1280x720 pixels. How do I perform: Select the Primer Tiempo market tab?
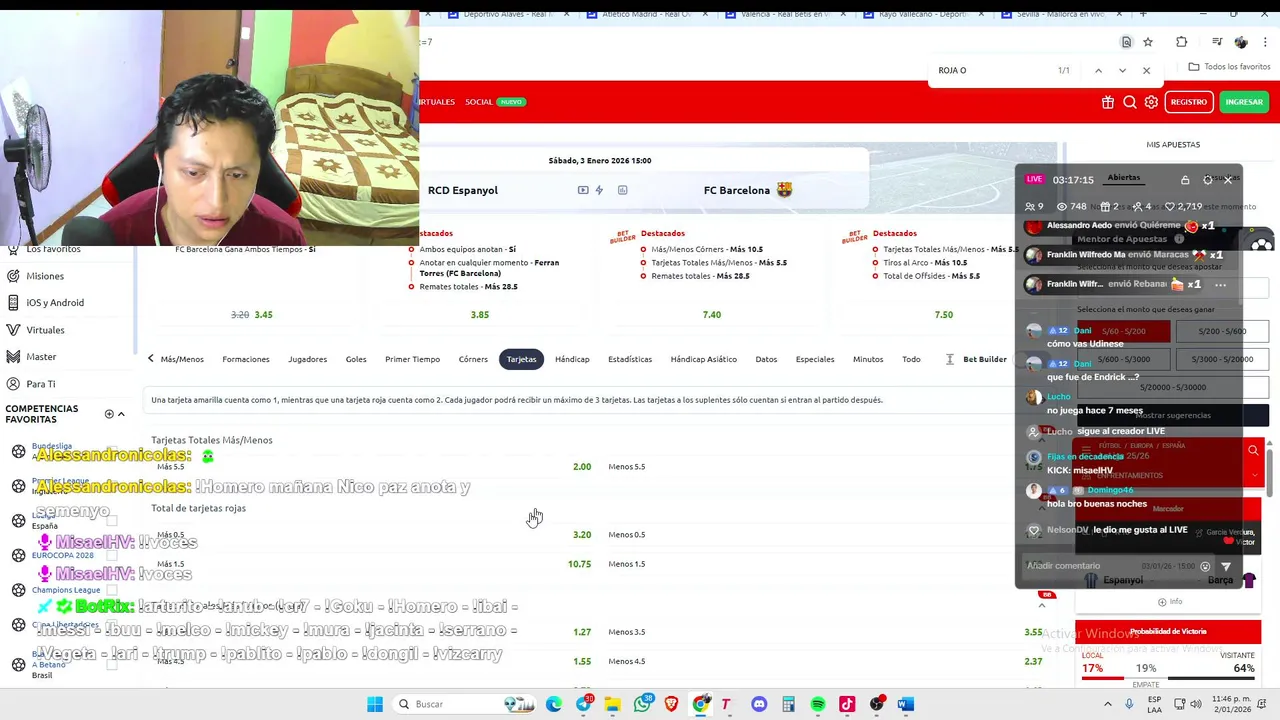point(412,359)
